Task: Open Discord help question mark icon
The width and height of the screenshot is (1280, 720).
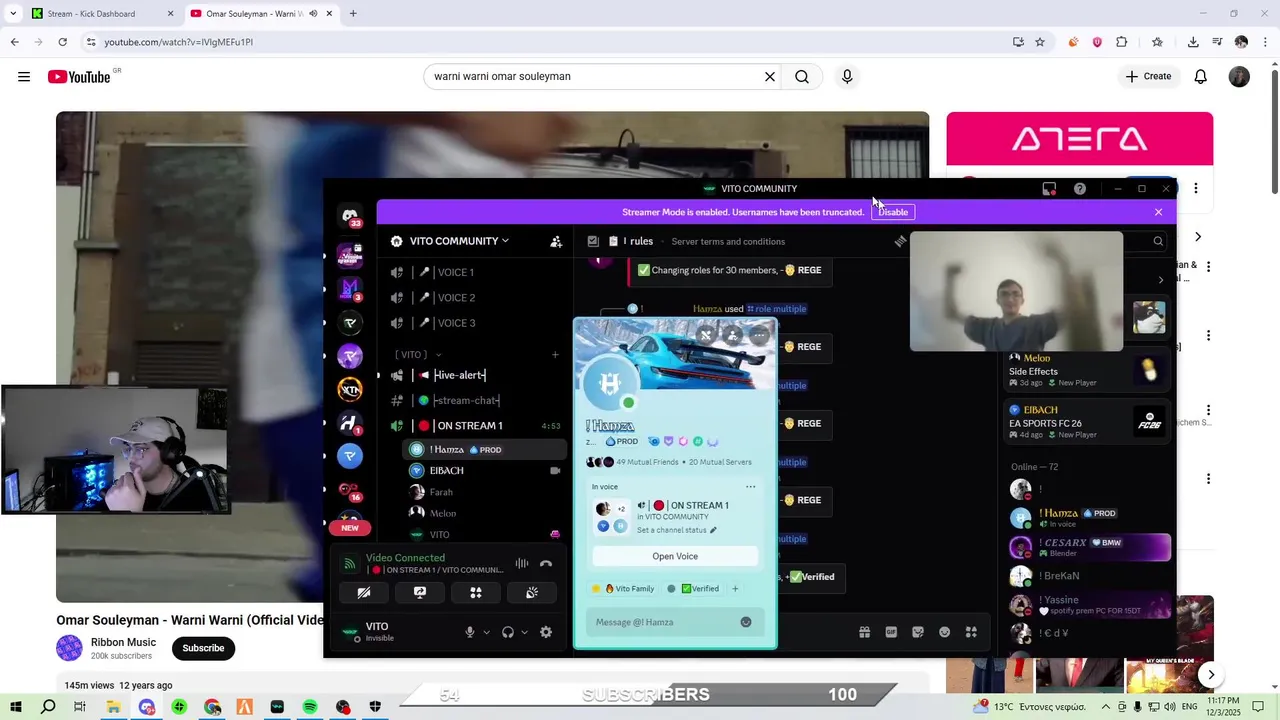Action: click(1080, 188)
